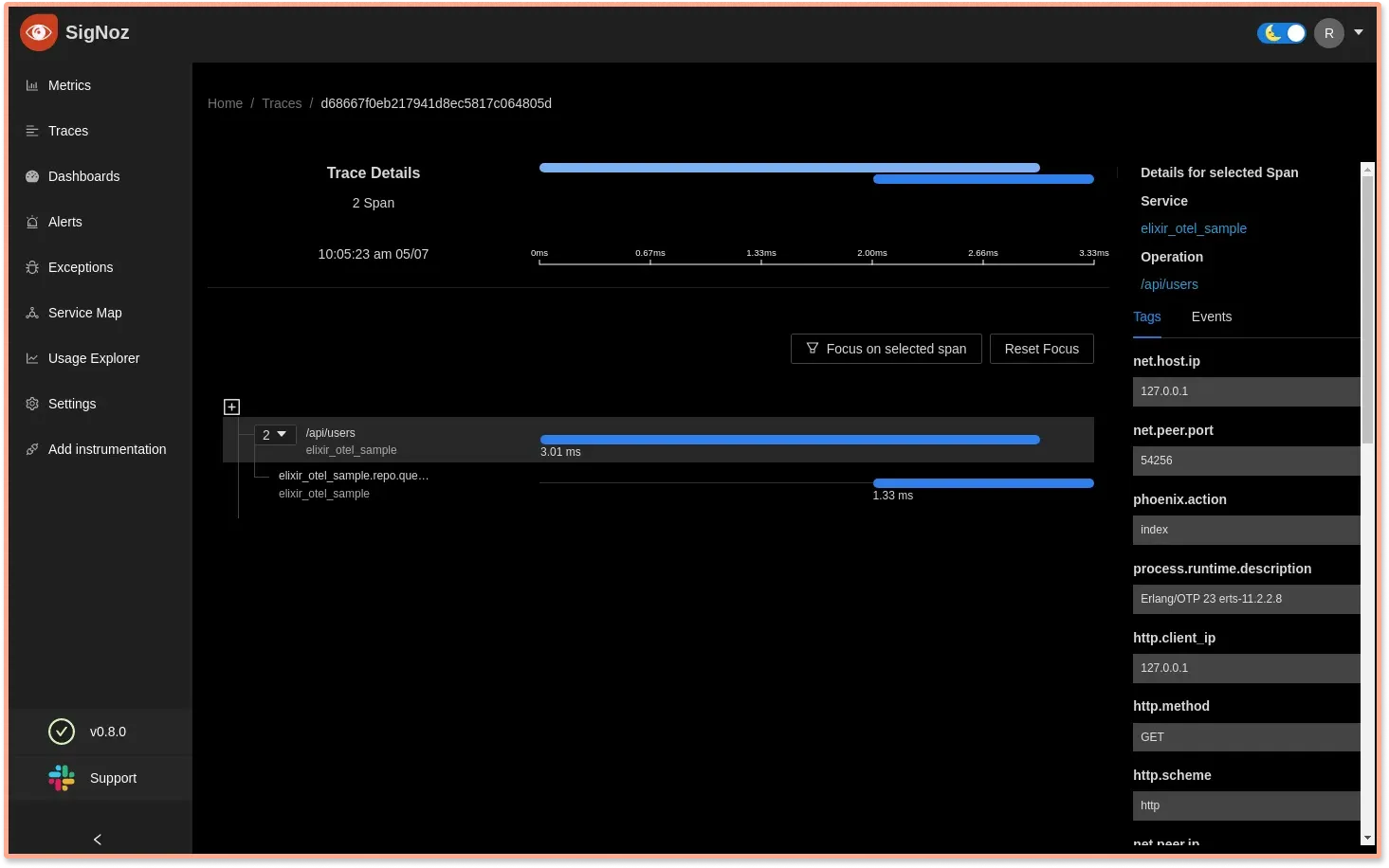Screen dimensions: 1389x868
Task: Click the Traces list icon
Action: coord(32,131)
